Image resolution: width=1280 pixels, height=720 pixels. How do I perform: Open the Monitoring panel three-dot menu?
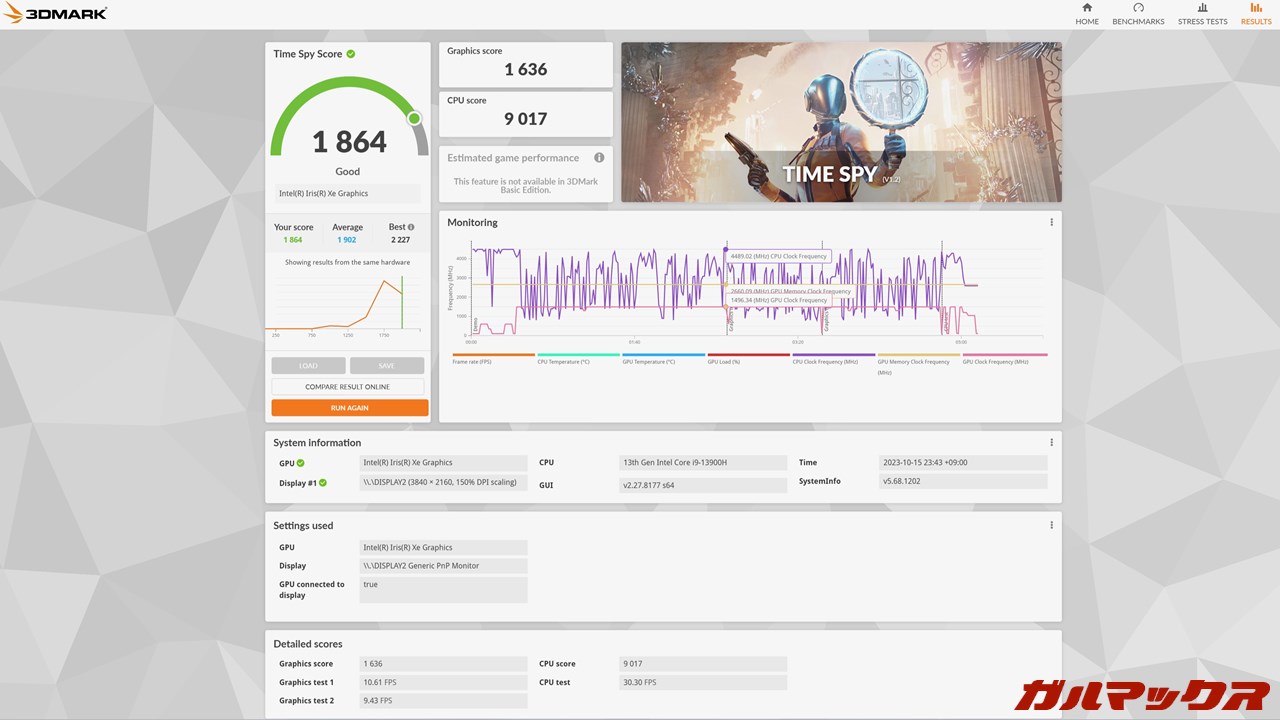coord(1051,223)
